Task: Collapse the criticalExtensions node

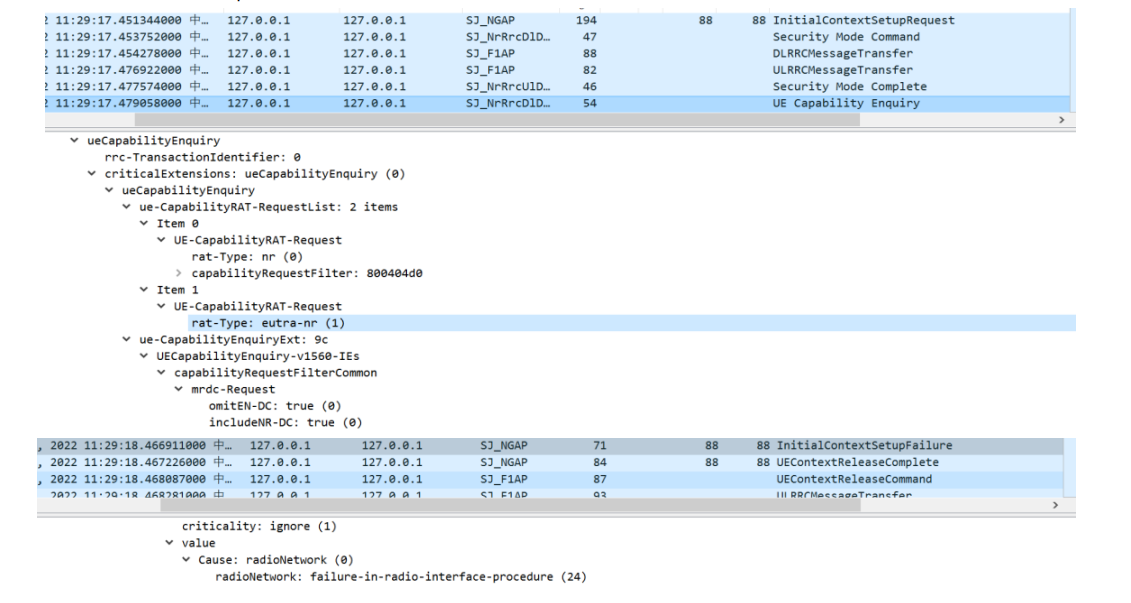Action: (94, 174)
